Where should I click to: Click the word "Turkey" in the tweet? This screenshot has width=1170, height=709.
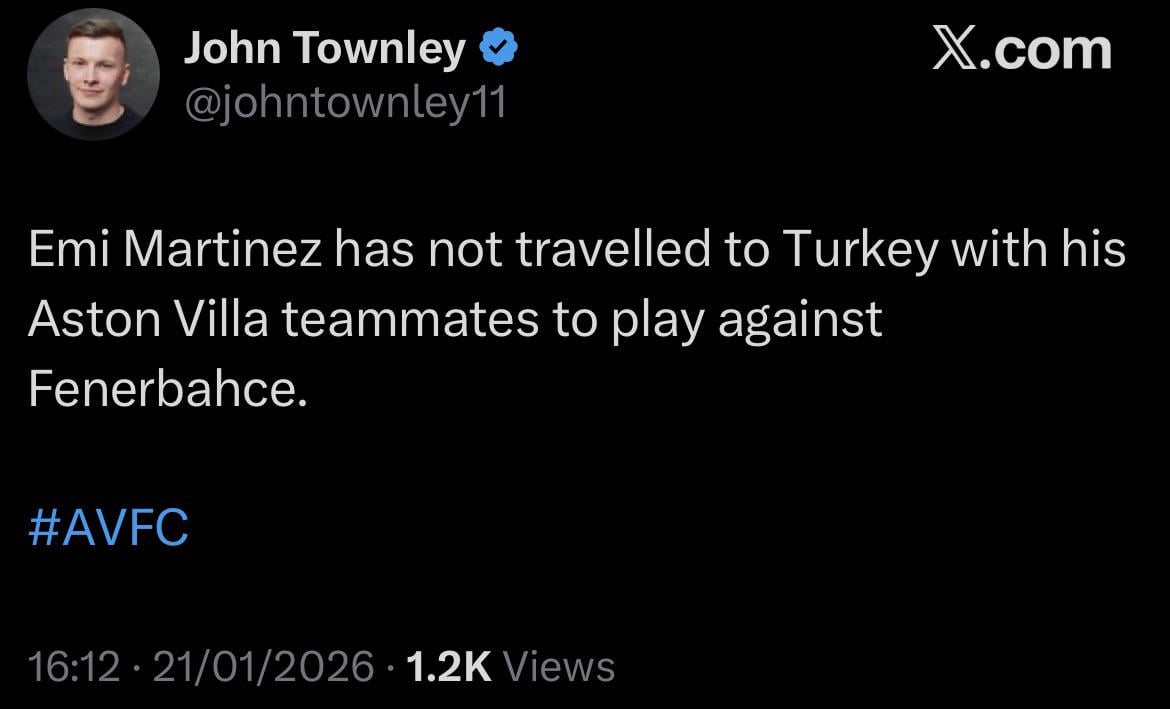pyautogui.click(x=859, y=251)
